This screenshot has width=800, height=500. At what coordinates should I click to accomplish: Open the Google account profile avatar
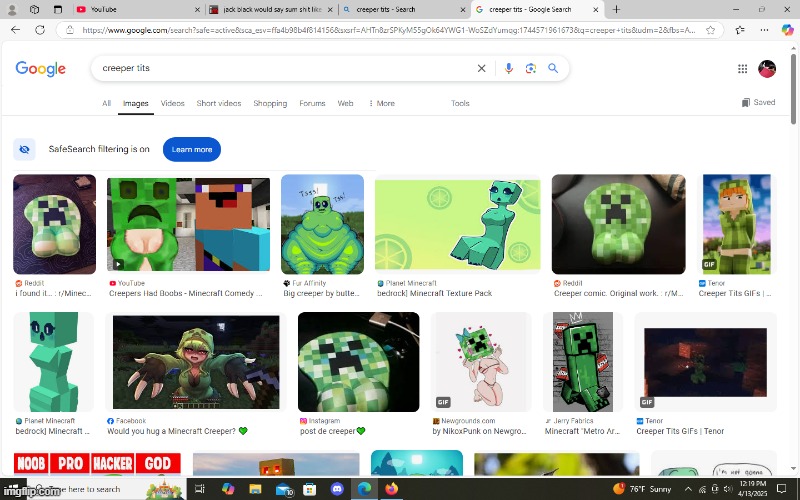[x=767, y=68]
